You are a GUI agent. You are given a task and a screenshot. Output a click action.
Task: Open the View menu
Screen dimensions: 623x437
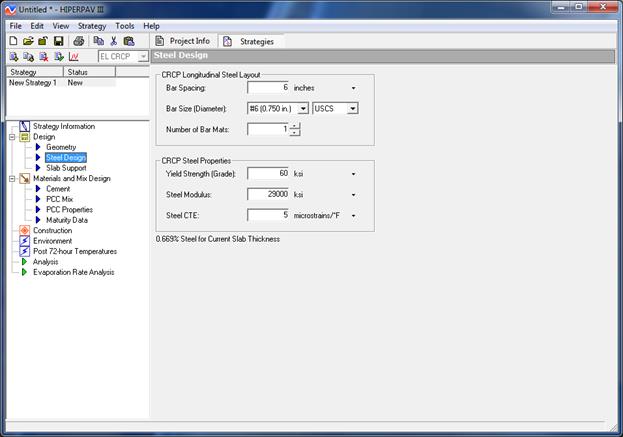(61, 26)
